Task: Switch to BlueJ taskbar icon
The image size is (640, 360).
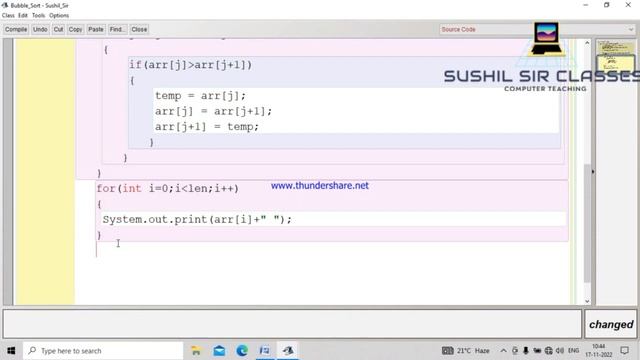Action: [288, 351]
